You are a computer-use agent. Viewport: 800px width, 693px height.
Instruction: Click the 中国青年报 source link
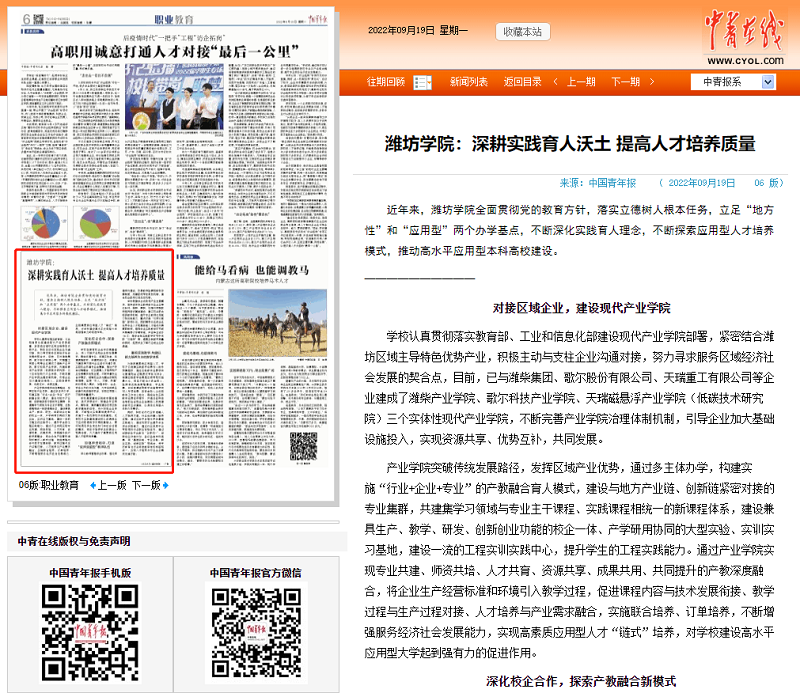coord(611,183)
